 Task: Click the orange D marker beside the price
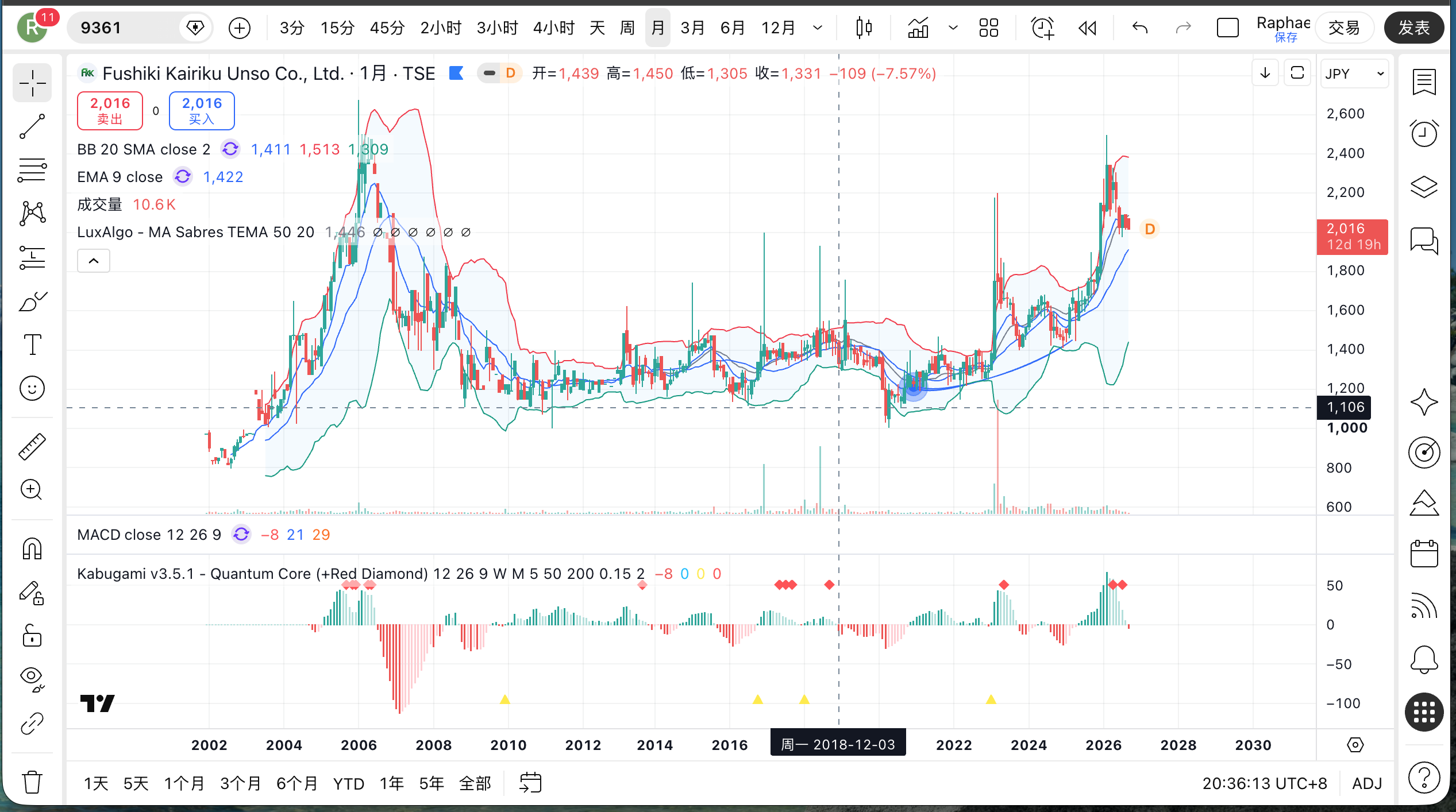(1150, 229)
